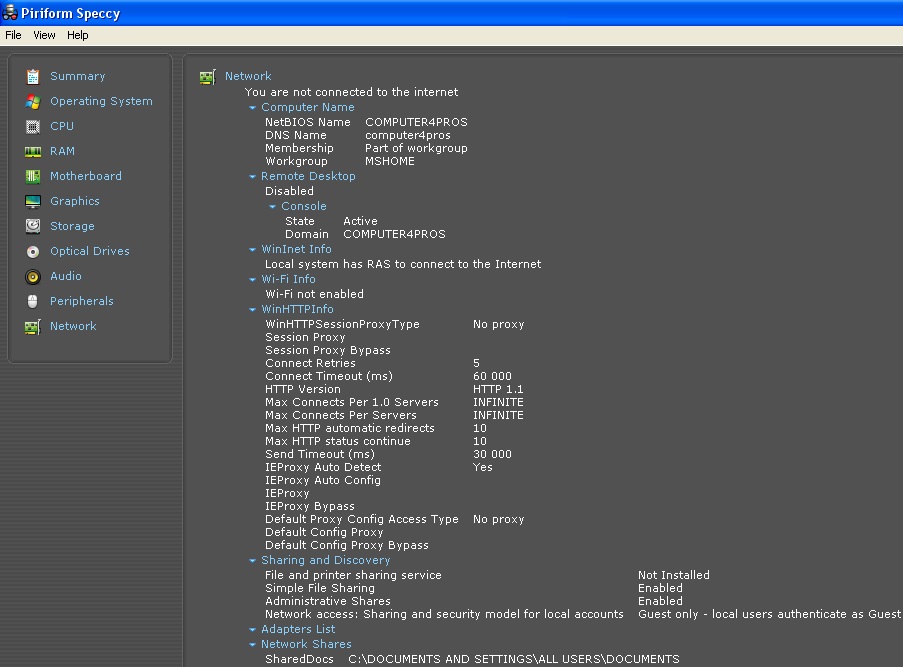Screen dimensions: 903x667
Task: Click the Remote Desktop heading text
Action: (x=308, y=176)
